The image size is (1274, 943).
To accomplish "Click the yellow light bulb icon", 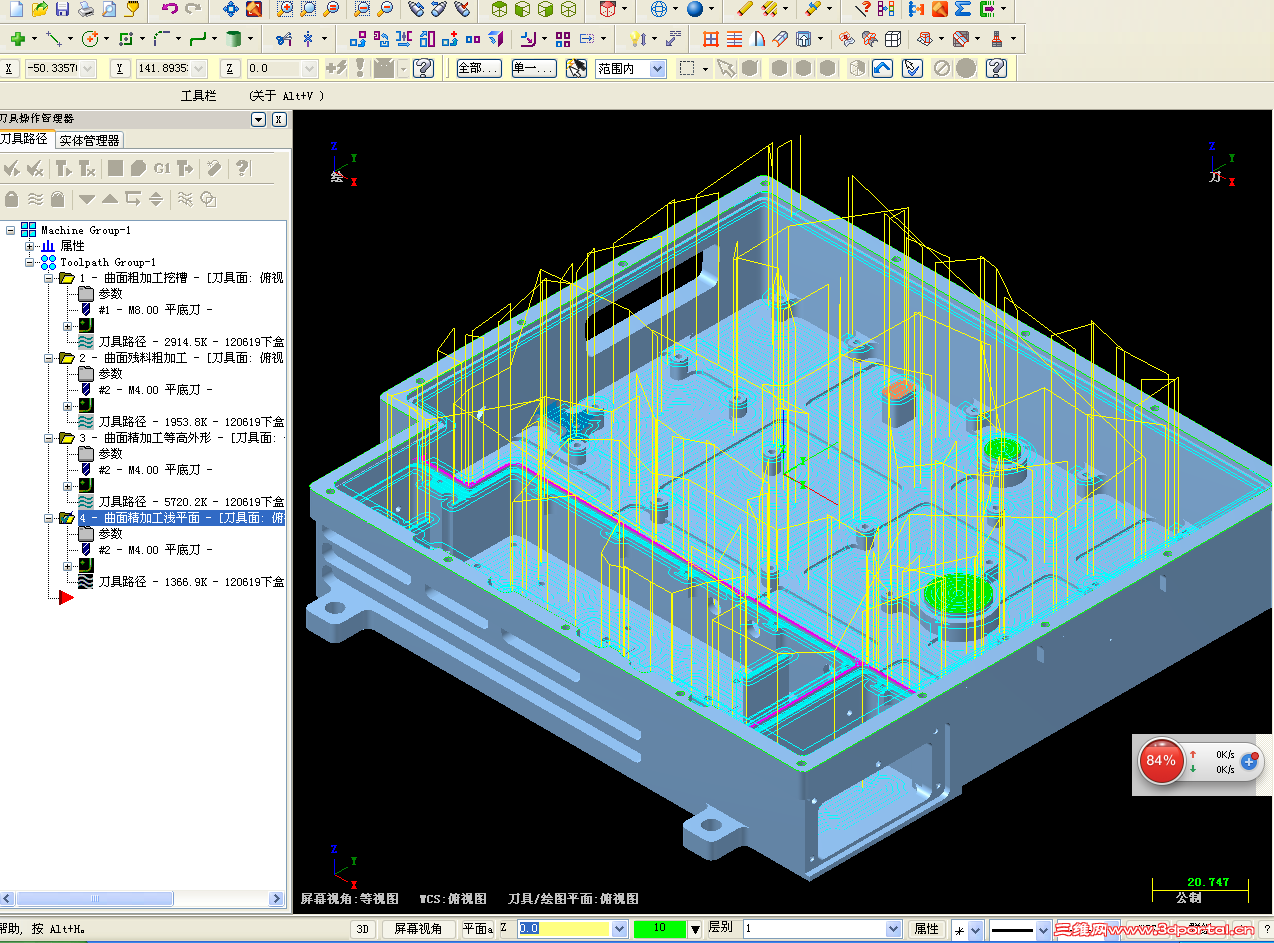I will click(x=636, y=39).
